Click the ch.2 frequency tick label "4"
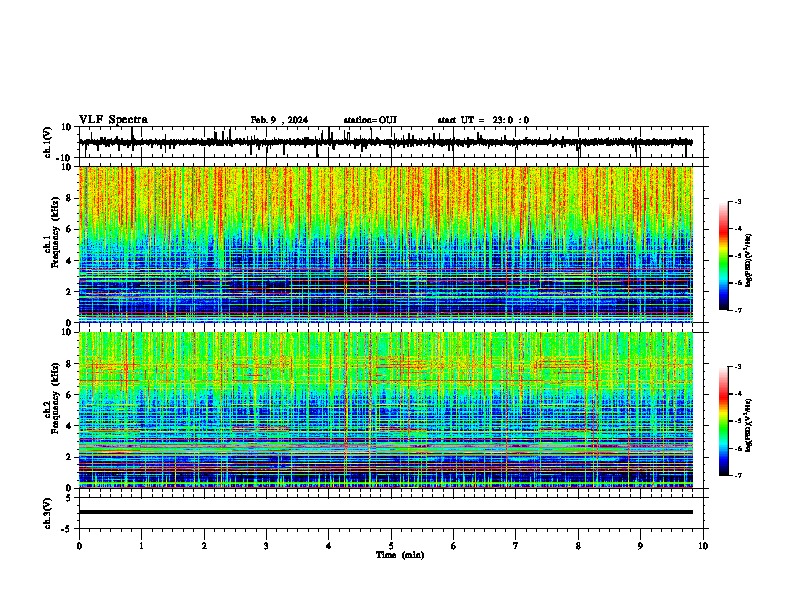The width and height of the screenshot is (792, 612). 69,426
